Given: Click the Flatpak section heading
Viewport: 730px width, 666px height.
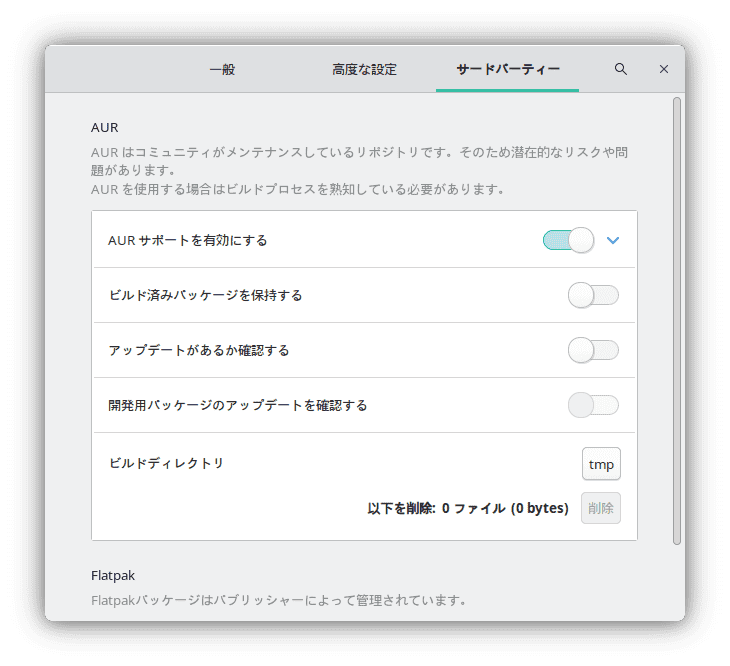Looking at the screenshot, I should pyautogui.click(x=113, y=576).
